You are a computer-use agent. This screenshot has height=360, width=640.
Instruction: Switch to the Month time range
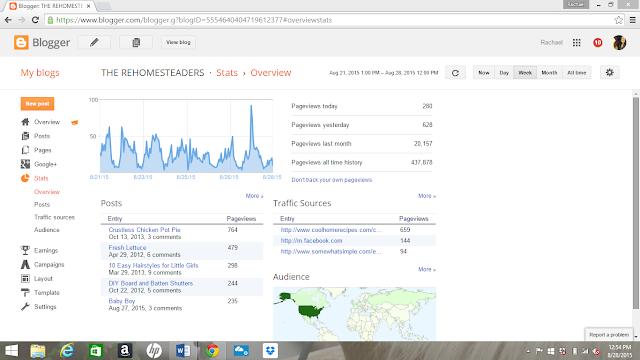(x=549, y=73)
